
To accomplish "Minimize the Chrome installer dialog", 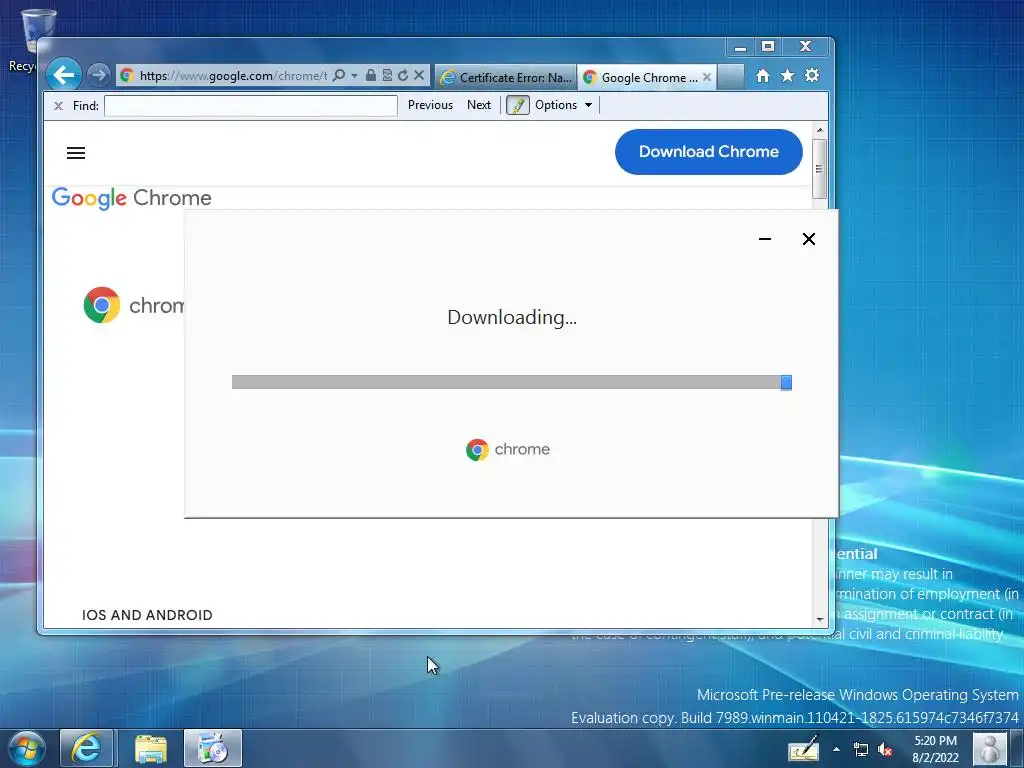I will [x=765, y=239].
